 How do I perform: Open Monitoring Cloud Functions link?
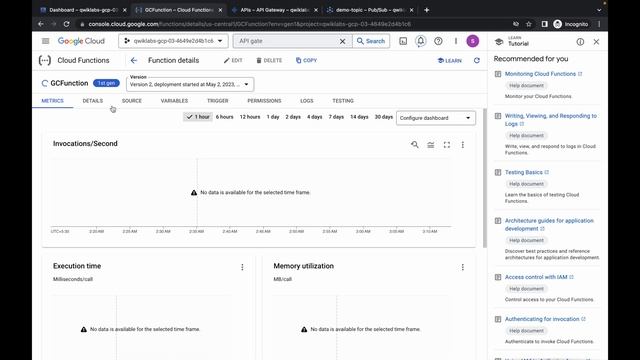(540, 74)
